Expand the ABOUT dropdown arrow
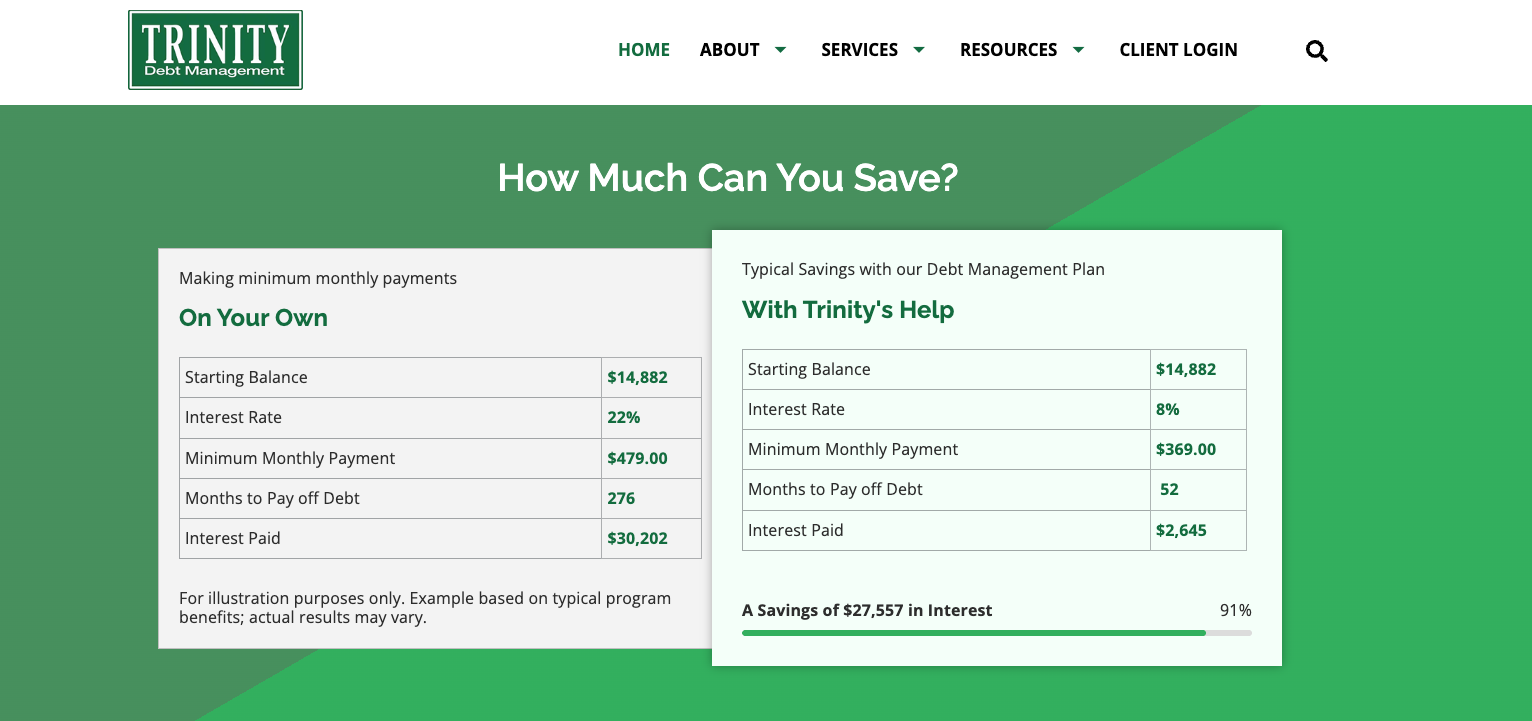Image resolution: width=1532 pixels, height=721 pixels. [x=781, y=49]
